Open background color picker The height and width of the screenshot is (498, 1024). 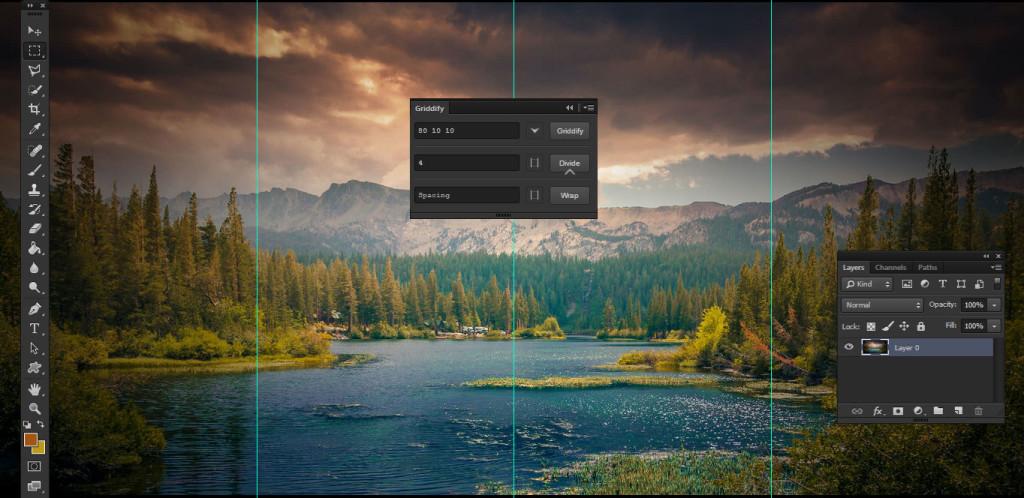[40, 448]
